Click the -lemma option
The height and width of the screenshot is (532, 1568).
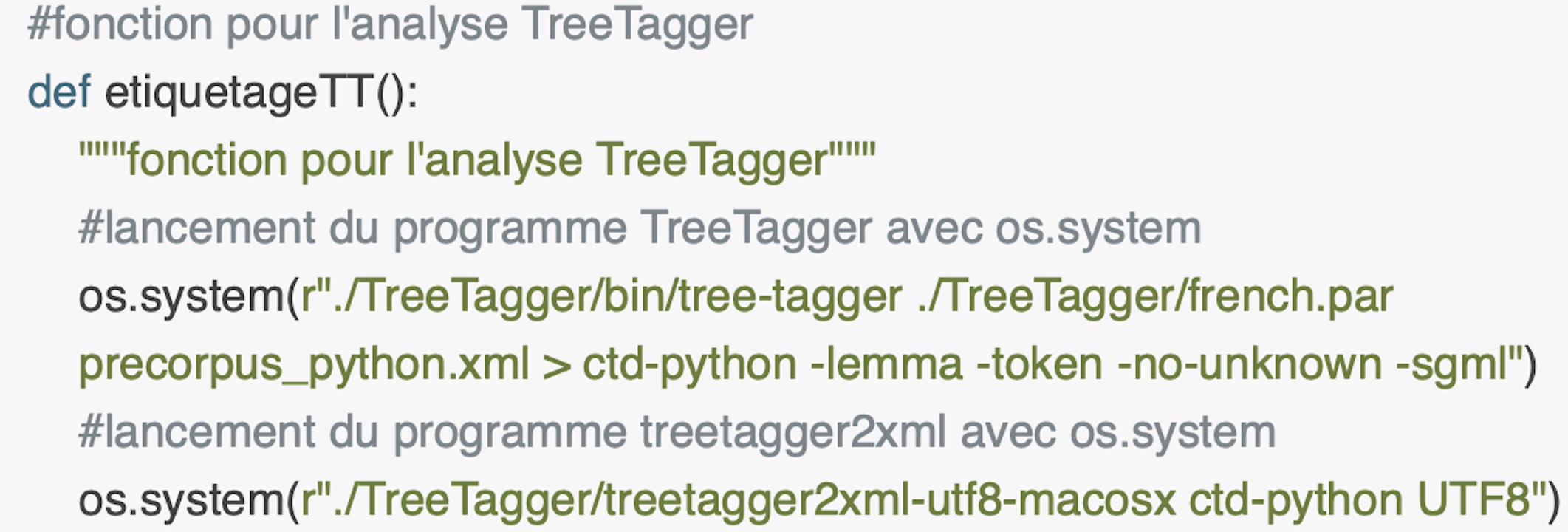point(886,365)
